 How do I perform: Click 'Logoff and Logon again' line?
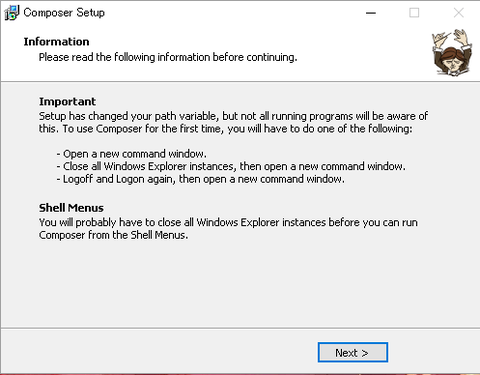pos(200,179)
